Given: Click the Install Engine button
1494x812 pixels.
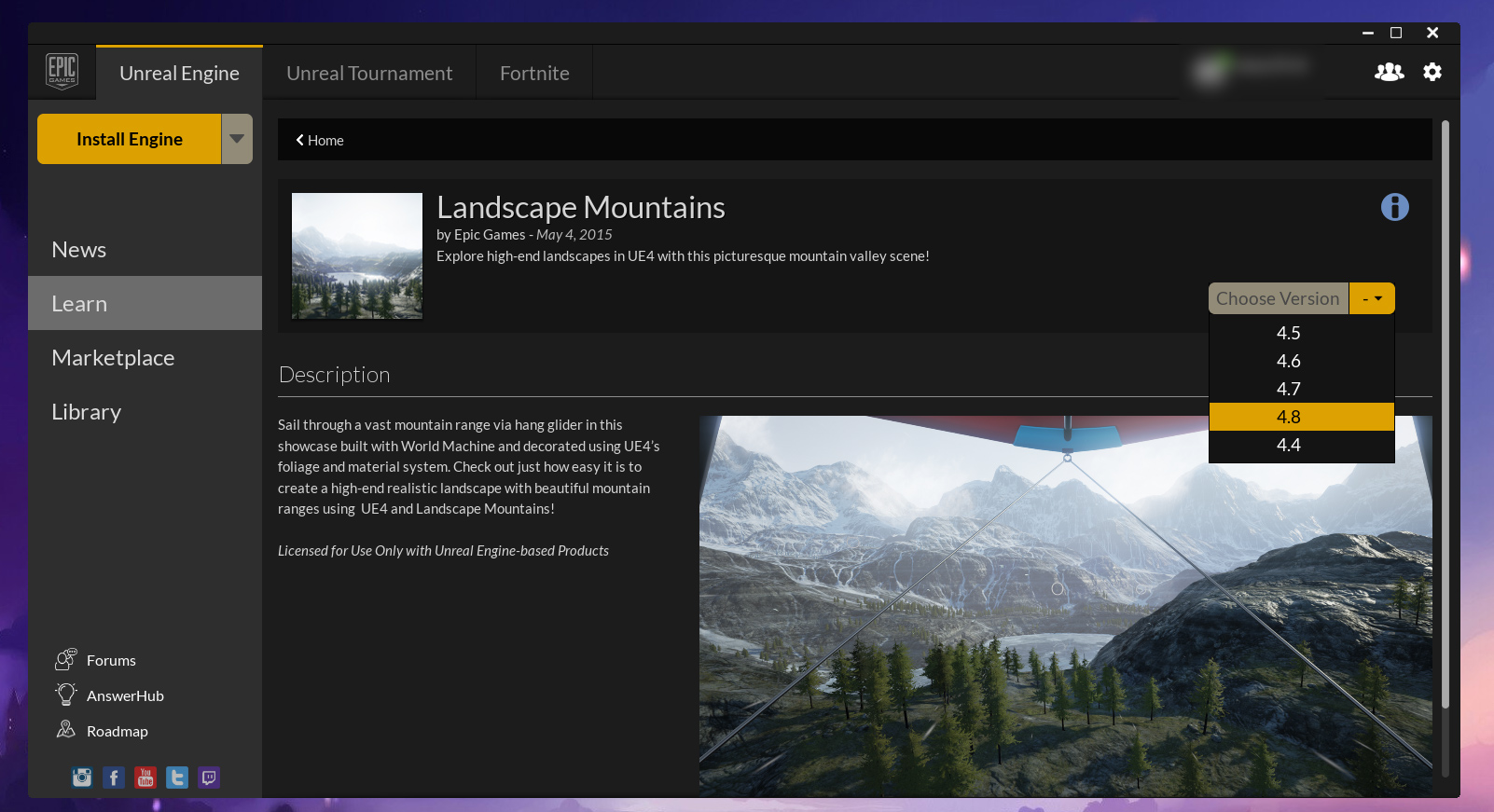Looking at the screenshot, I should click(130, 139).
